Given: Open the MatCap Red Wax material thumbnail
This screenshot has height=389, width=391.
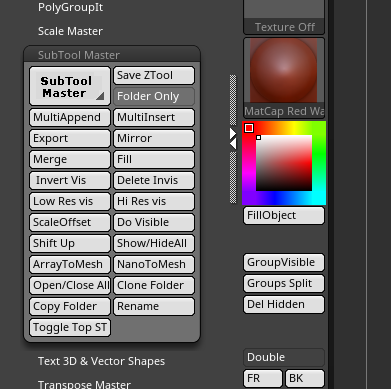Looking at the screenshot, I should [x=284, y=78].
